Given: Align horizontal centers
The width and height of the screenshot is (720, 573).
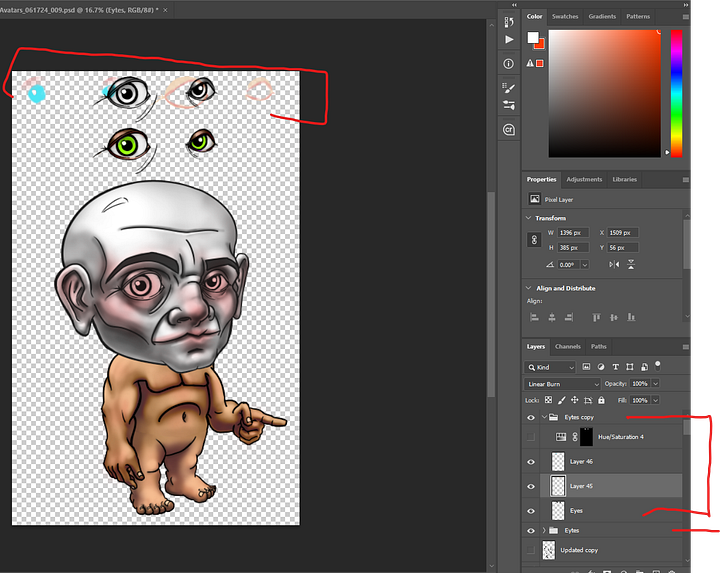Looking at the screenshot, I should pyautogui.click(x=552, y=317).
